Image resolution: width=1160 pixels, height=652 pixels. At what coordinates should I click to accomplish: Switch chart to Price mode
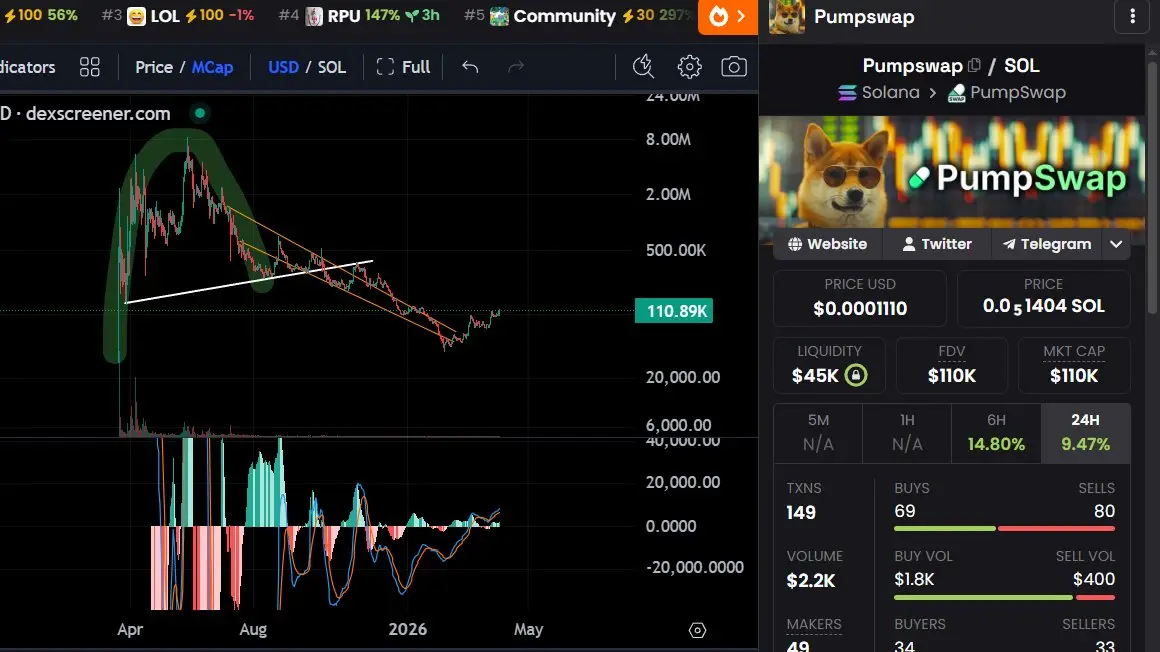tap(154, 67)
